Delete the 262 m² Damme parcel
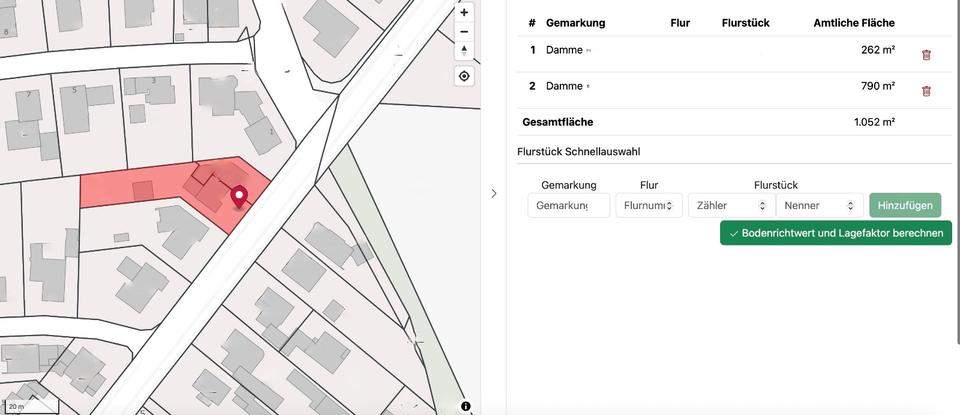The height and width of the screenshot is (415, 960). coord(926,55)
